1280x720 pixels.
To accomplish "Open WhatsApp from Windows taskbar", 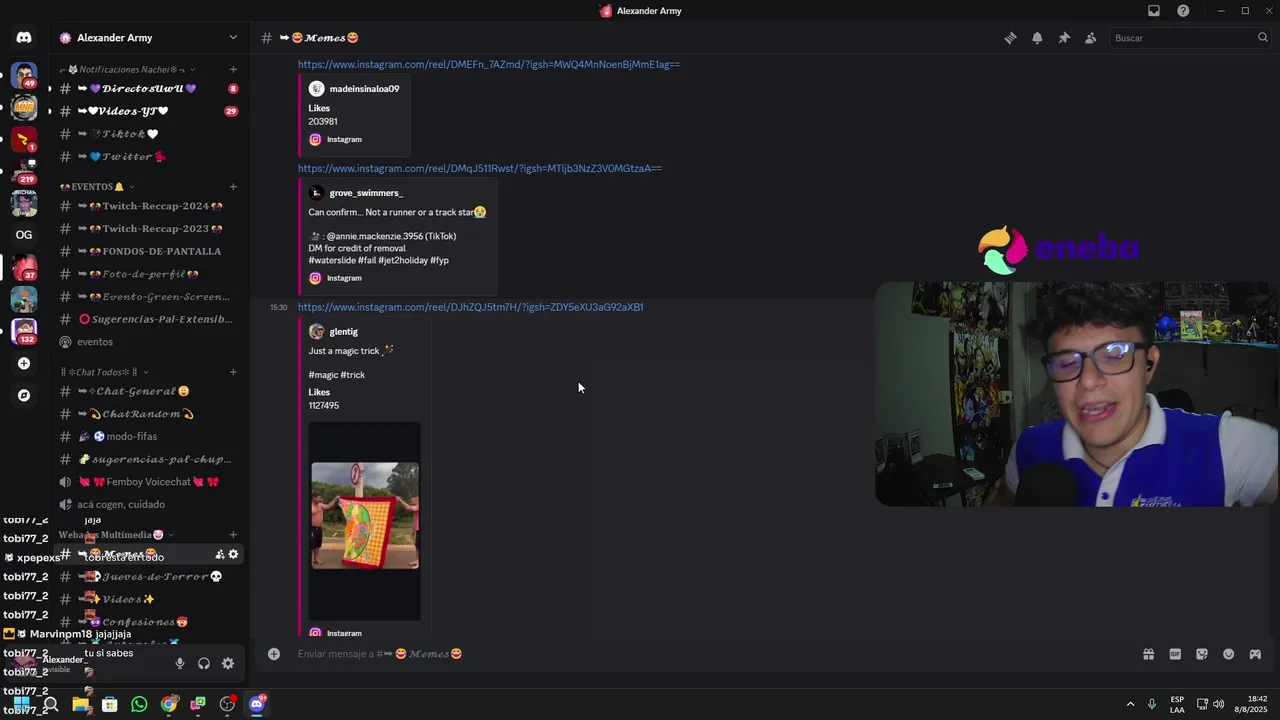I will pyautogui.click(x=139, y=704).
